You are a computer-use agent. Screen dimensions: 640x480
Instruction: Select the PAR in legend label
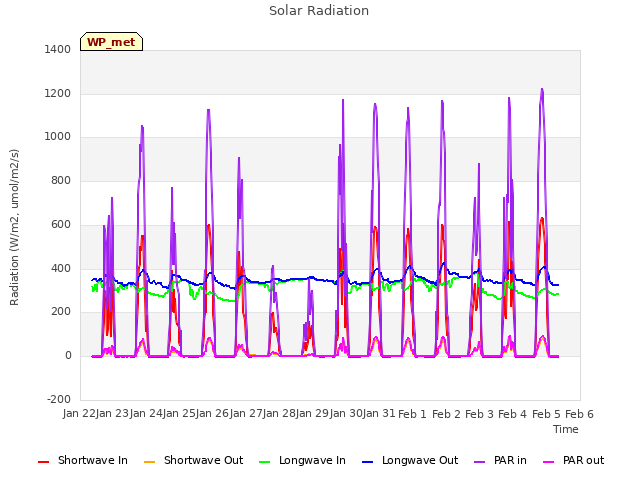click(x=510, y=460)
